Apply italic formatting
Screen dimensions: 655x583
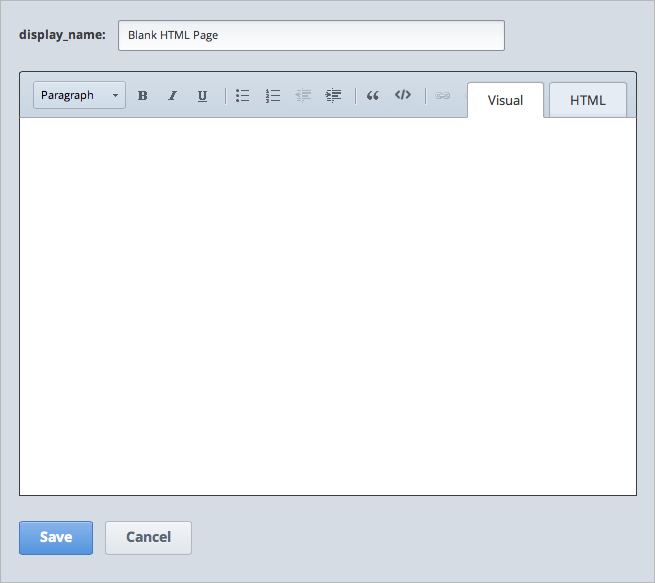point(172,96)
